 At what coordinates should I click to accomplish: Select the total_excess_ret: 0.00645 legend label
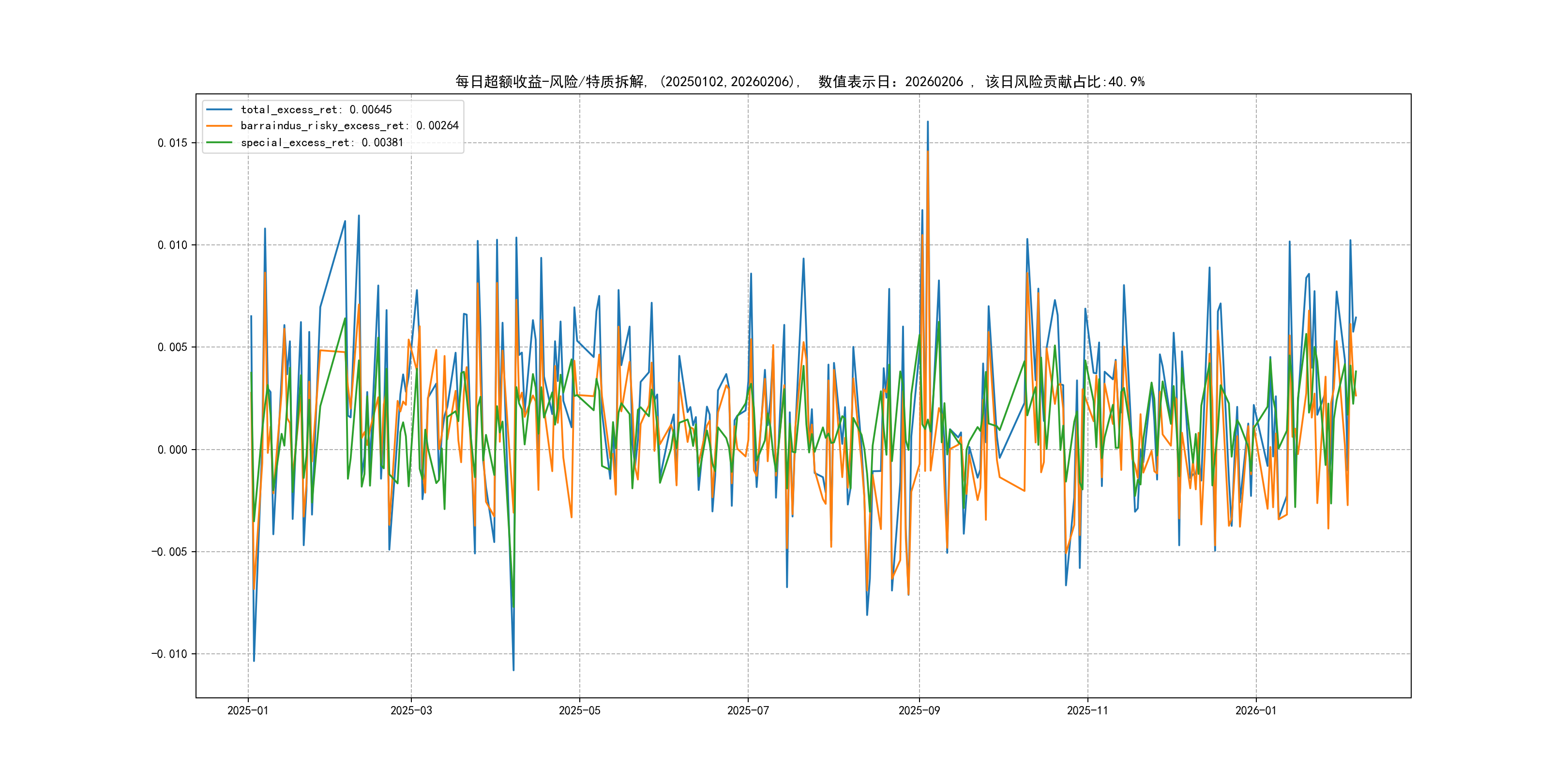point(316,109)
